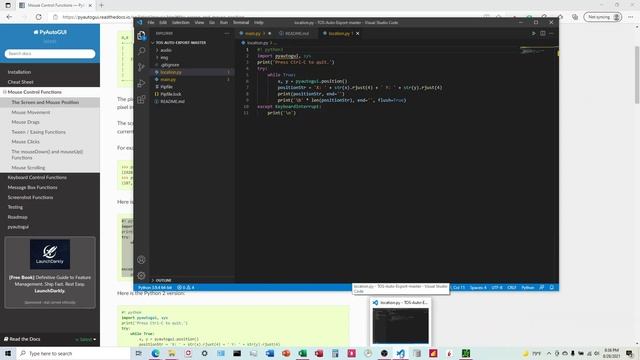640x360 pixels.
Task: Open Excel from the taskbar
Action: pos(302,353)
